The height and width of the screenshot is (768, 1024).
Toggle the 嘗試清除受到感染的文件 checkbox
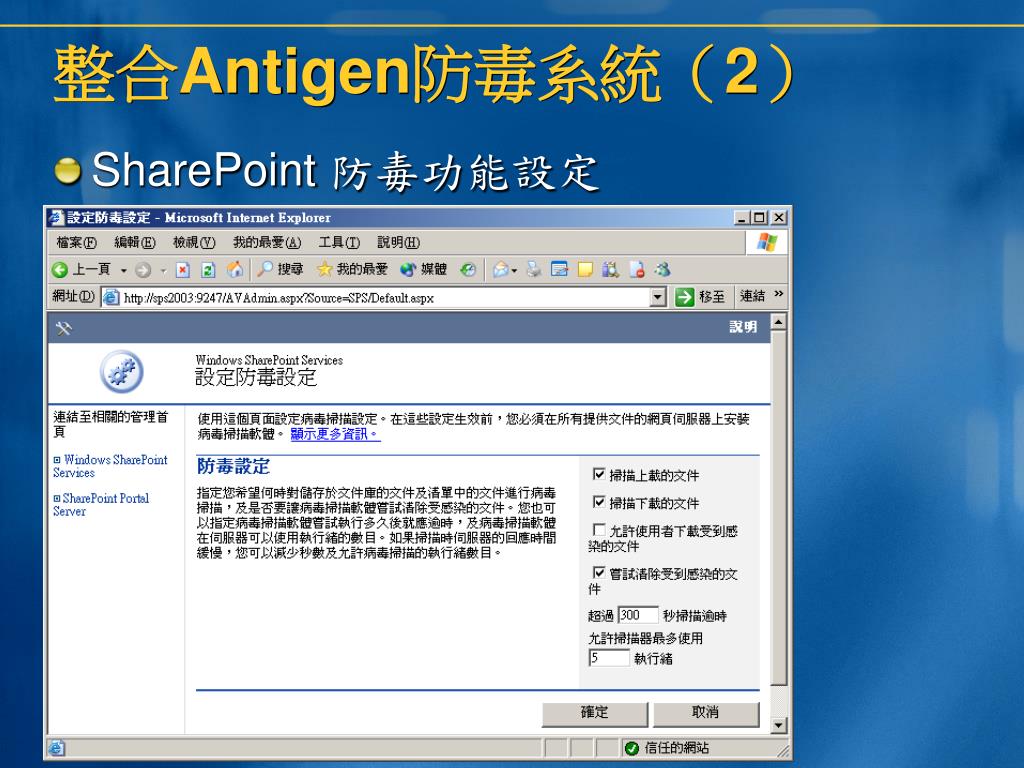coord(599,573)
